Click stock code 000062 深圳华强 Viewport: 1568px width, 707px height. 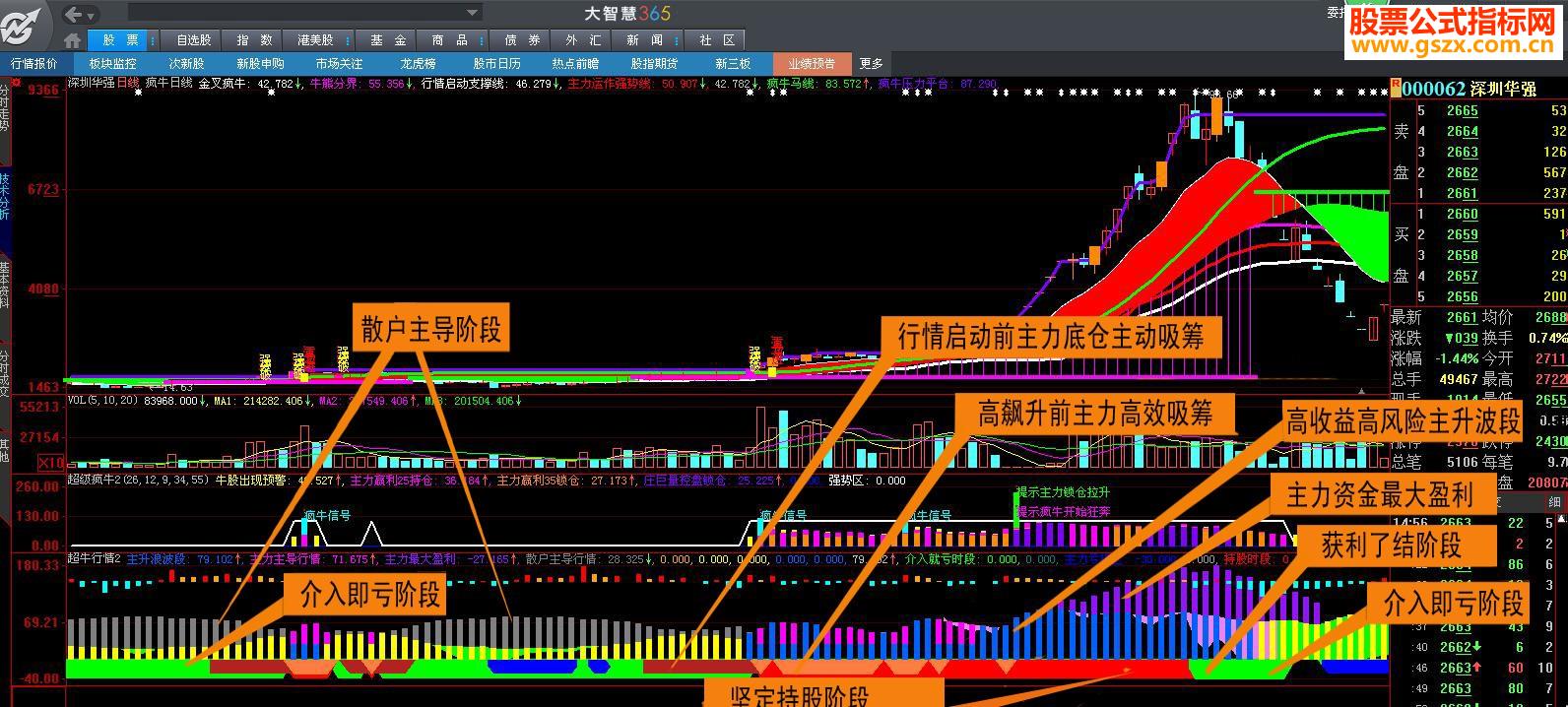pos(1470,89)
